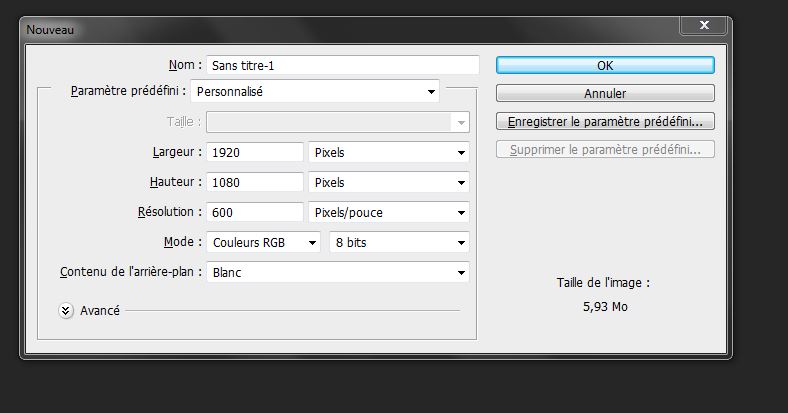Click the Nom text field
Screen dimensions: 788x413
point(342,65)
